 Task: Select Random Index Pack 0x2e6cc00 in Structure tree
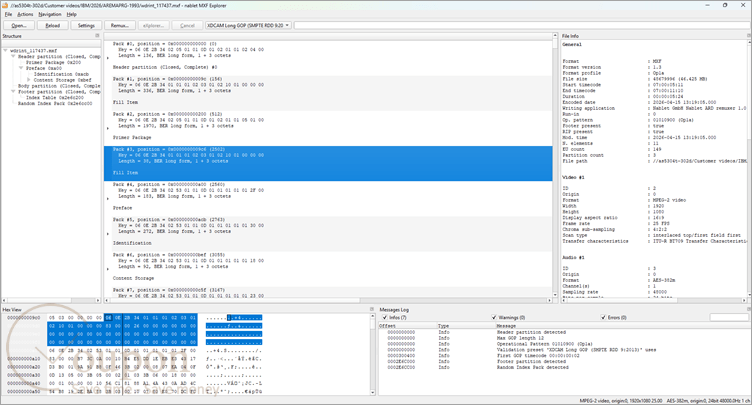pyautogui.click(x=55, y=103)
